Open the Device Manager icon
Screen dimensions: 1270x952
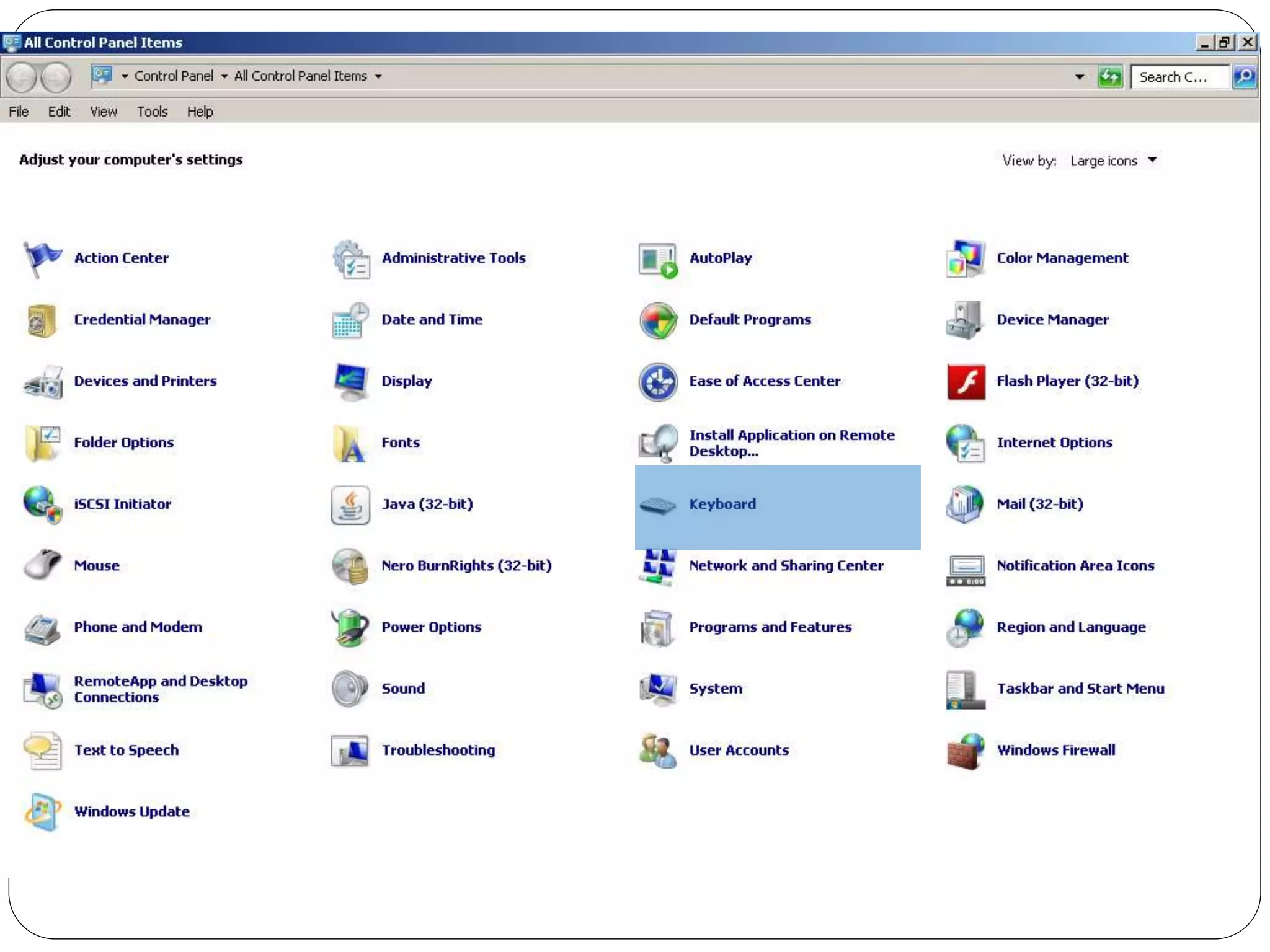pyautogui.click(x=965, y=320)
